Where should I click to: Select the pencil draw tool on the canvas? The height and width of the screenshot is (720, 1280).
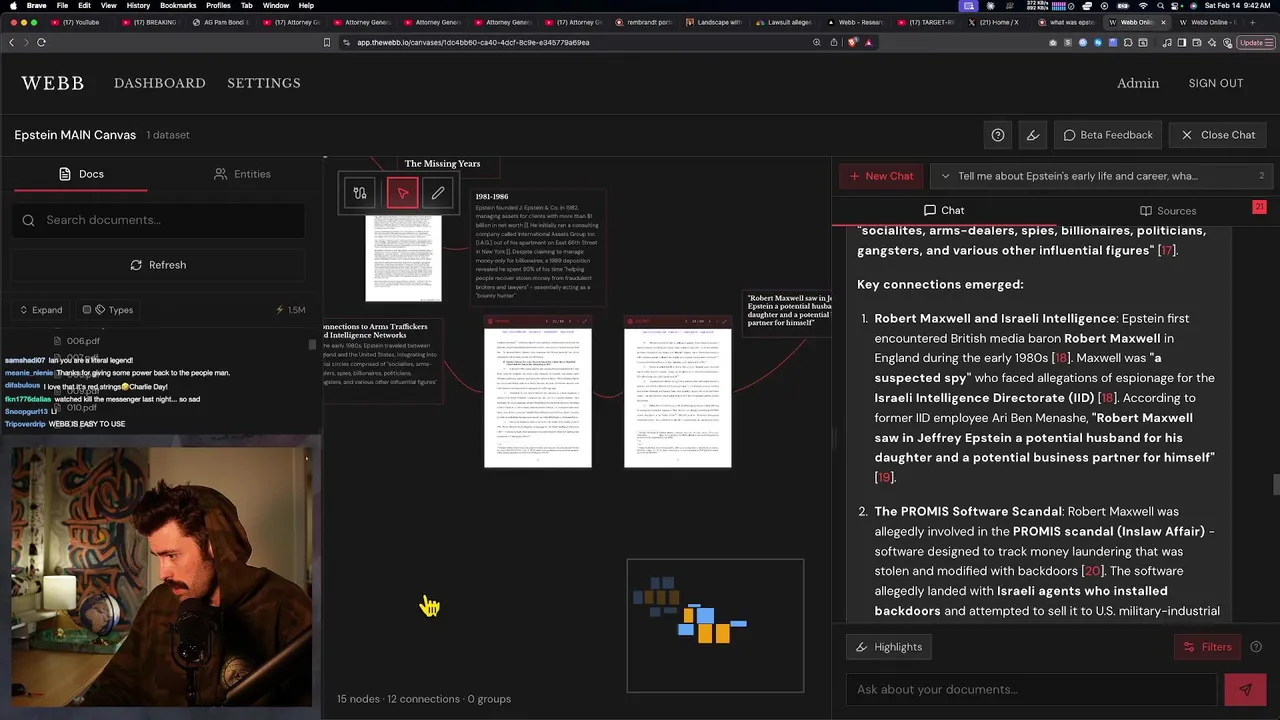pyautogui.click(x=438, y=193)
